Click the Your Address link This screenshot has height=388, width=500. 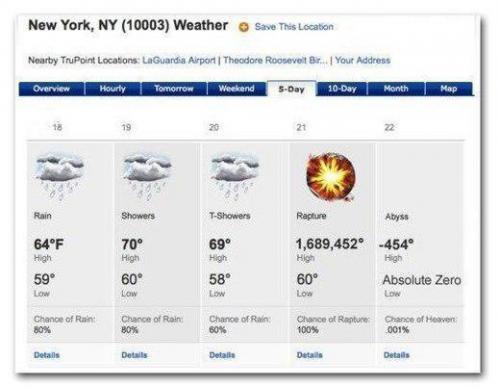pos(363,60)
